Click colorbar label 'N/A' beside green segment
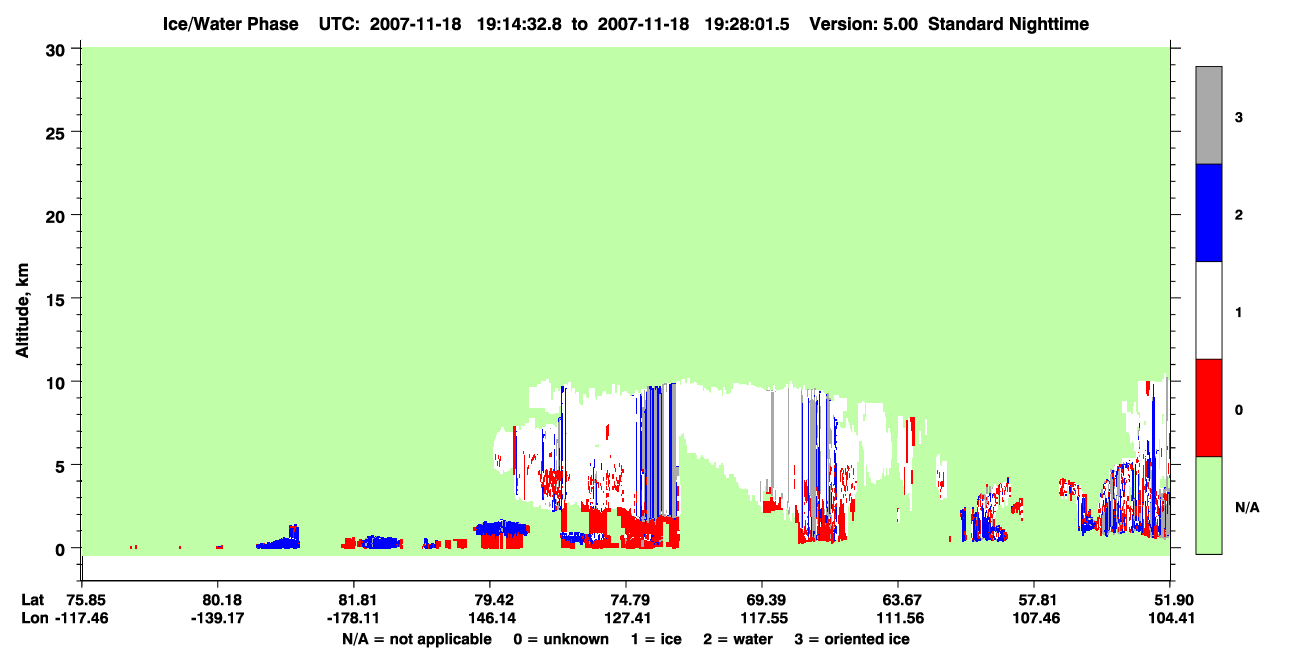1300x667 pixels. click(x=1247, y=508)
